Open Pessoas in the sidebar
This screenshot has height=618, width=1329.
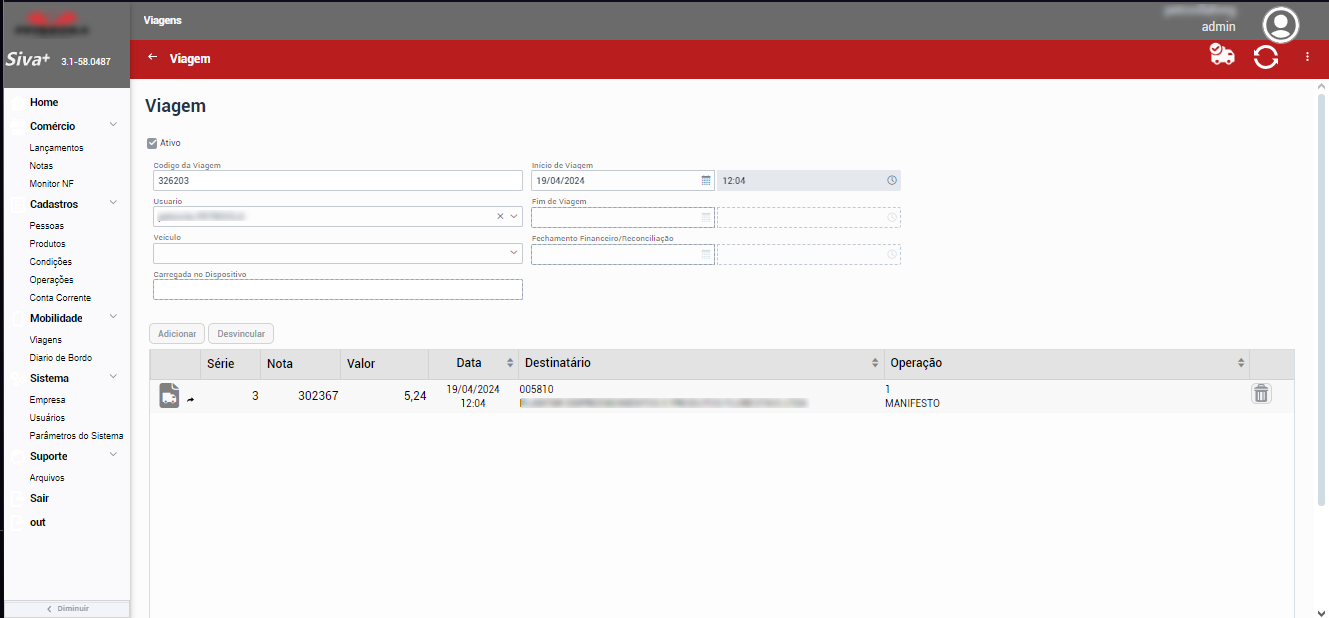[x=47, y=226]
